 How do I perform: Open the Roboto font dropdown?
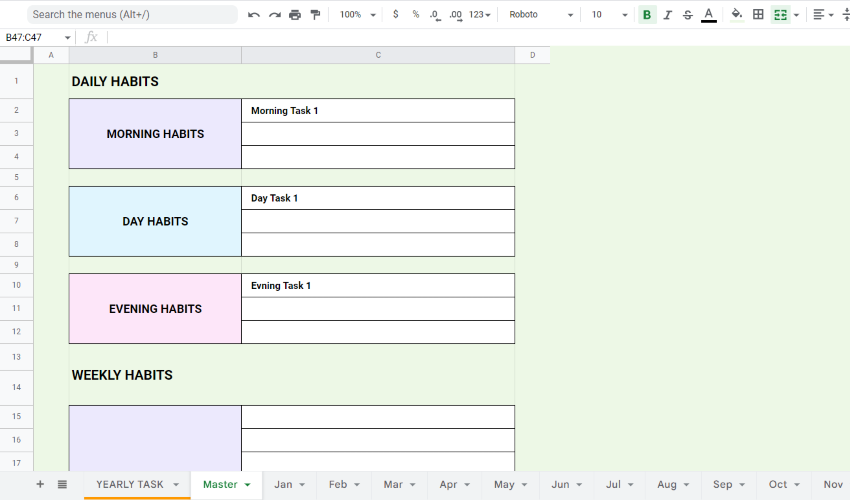[540, 15]
